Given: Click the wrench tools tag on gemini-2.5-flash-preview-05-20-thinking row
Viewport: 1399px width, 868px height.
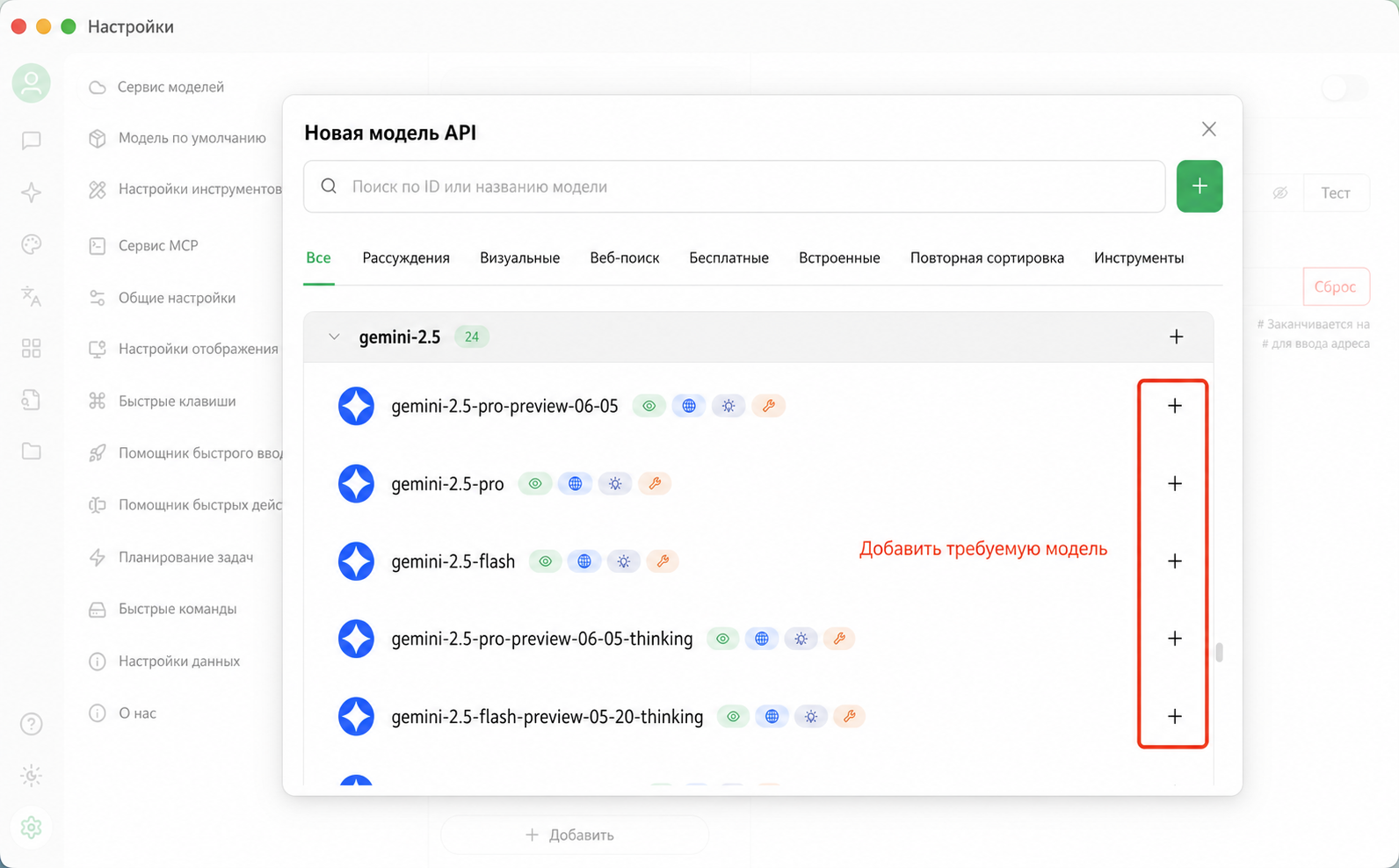Looking at the screenshot, I should point(850,717).
